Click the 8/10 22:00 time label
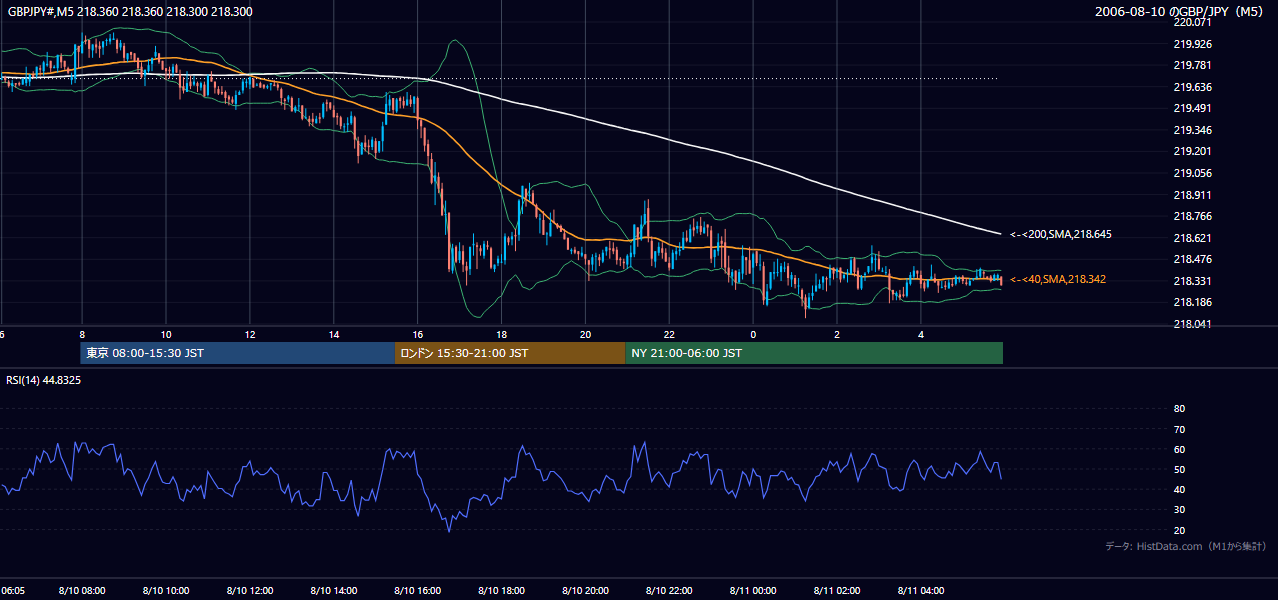Image resolution: width=1278 pixels, height=600 pixels. pos(671,590)
